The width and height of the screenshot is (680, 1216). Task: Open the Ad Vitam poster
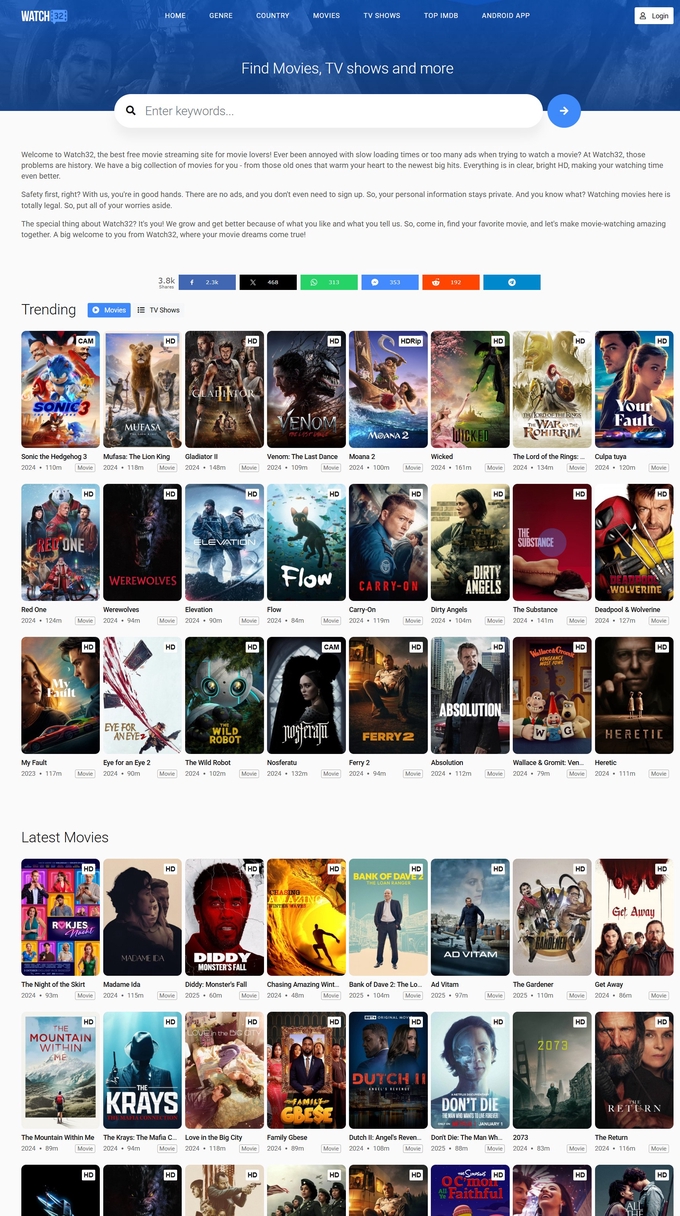470,917
